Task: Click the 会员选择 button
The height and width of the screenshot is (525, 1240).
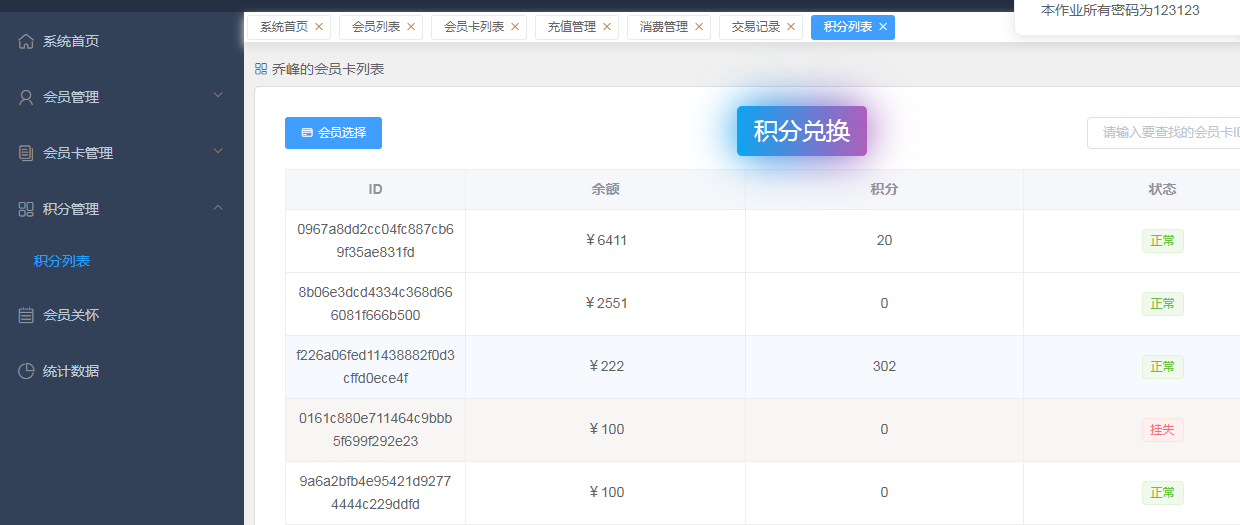Action: coord(333,133)
